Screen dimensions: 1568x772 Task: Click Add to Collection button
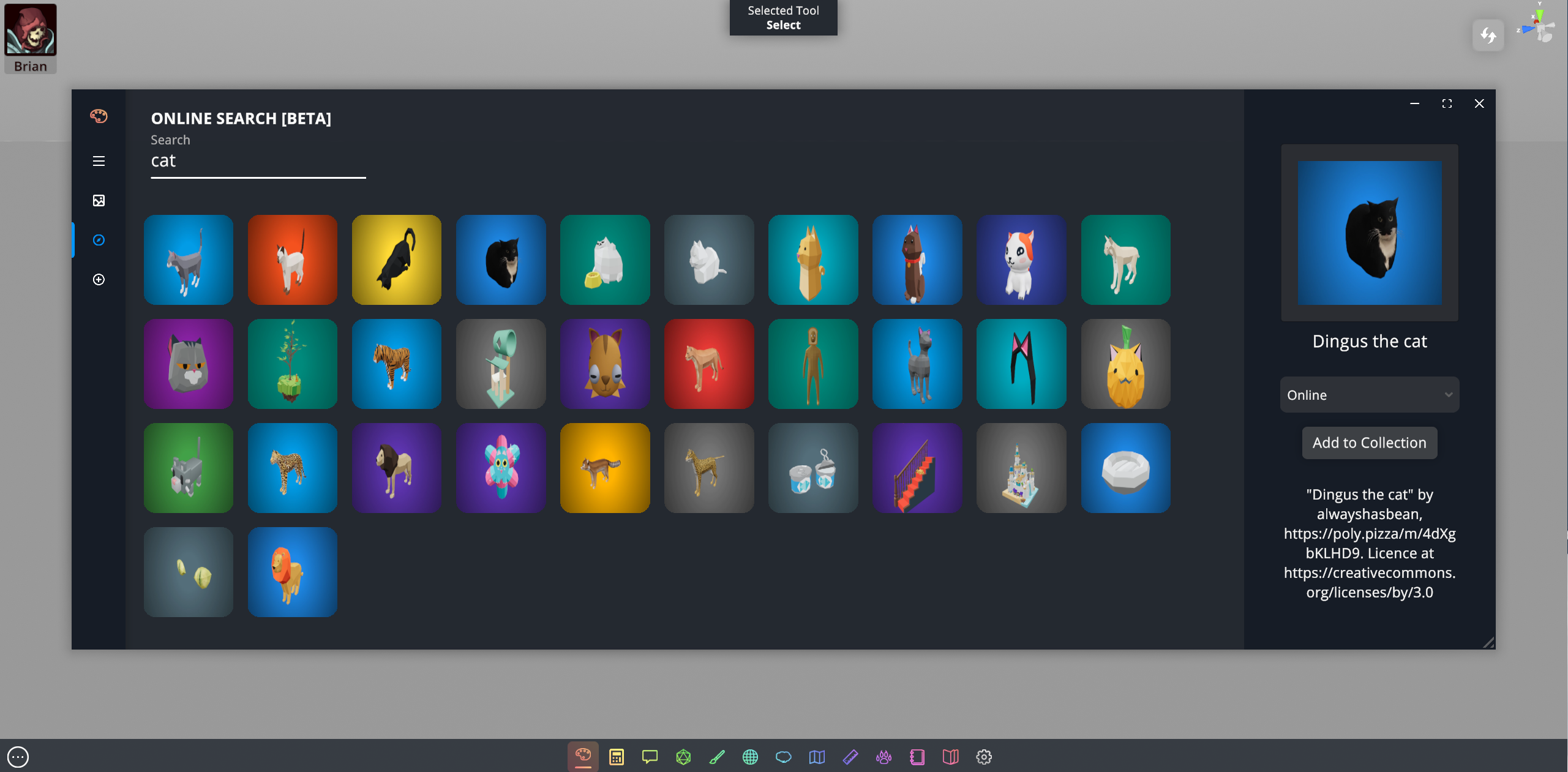[x=1369, y=443]
